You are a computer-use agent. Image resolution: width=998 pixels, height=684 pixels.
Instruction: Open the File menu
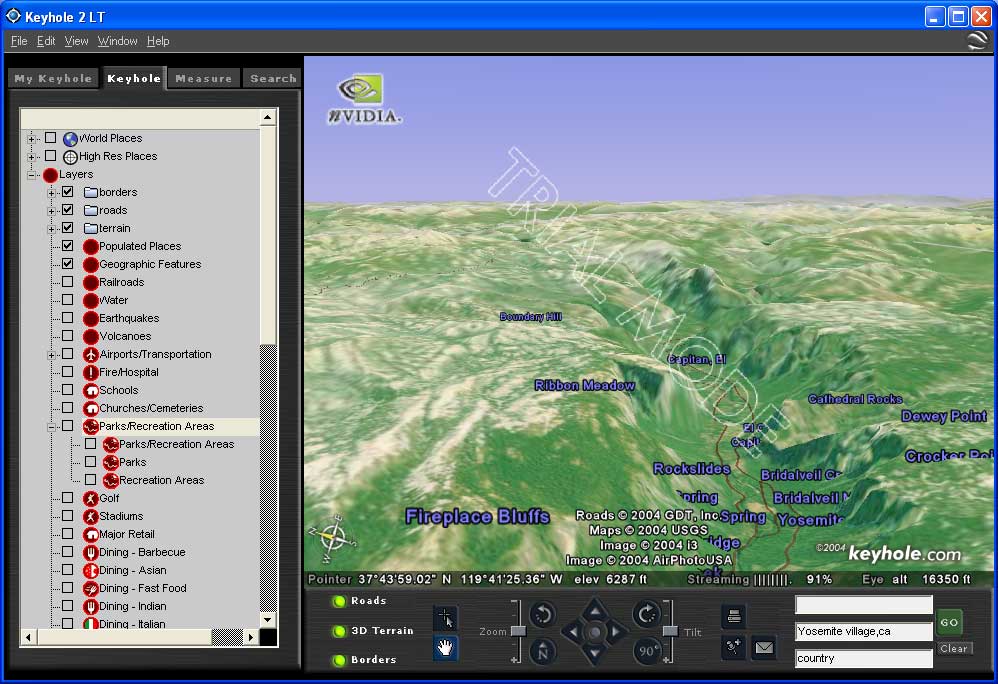[19, 41]
